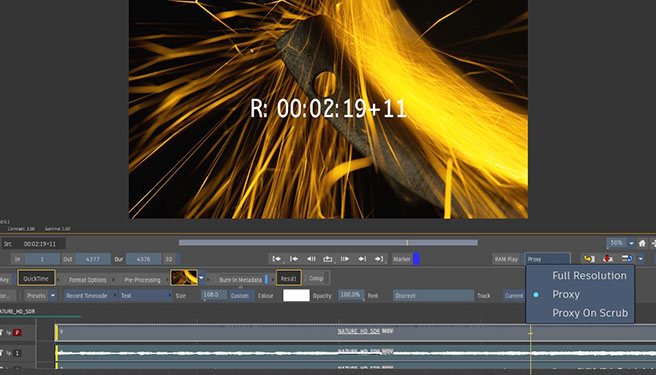The image size is (656, 375).
Task: Choose the Proxy radio option
Action: pos(566,295)
